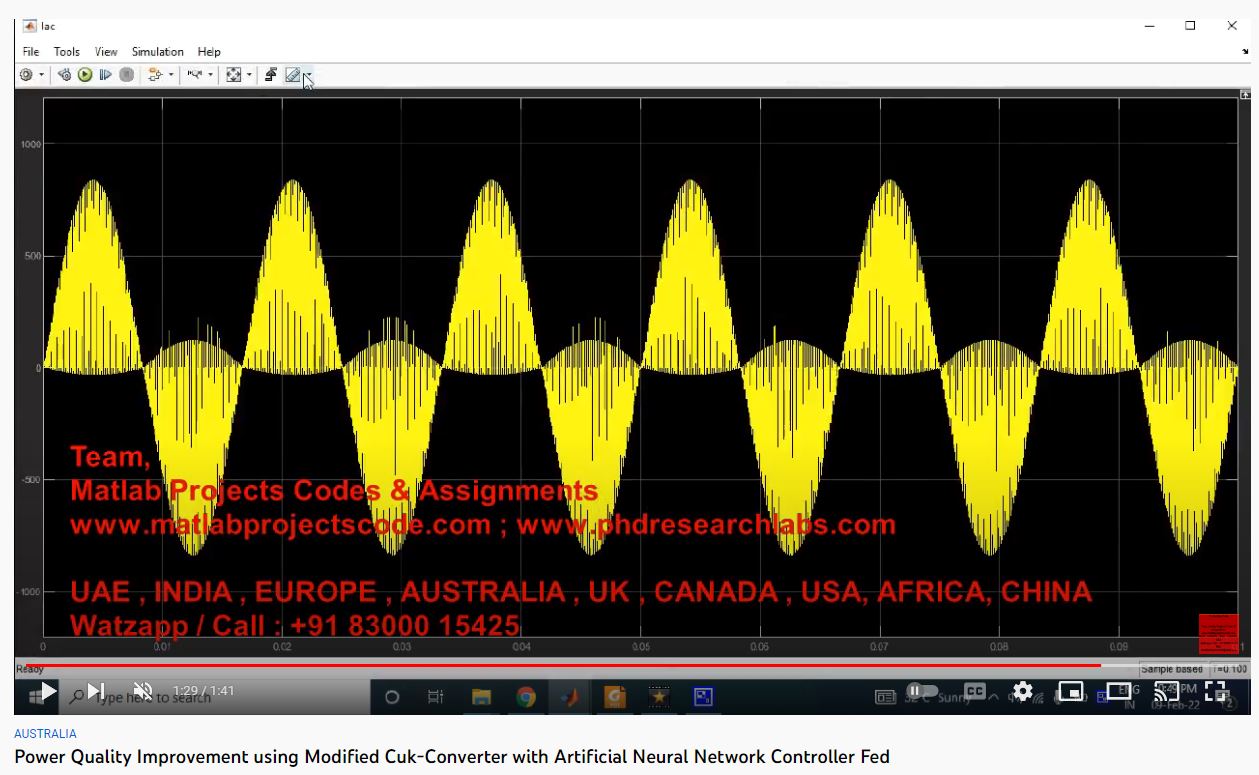
Task: Open the scope Configuration Properties gear
Action: [x=27, y=75]
